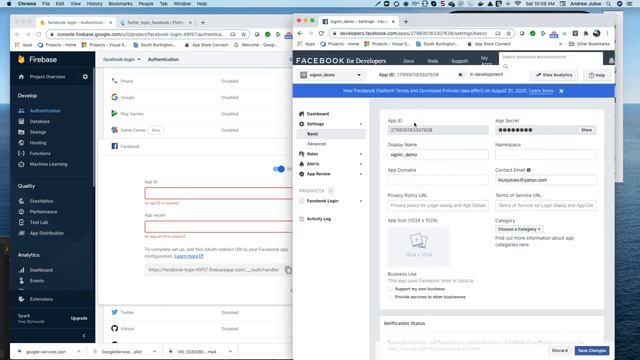Switch to flutter_login_facebook browser tab

click(155, 22)
